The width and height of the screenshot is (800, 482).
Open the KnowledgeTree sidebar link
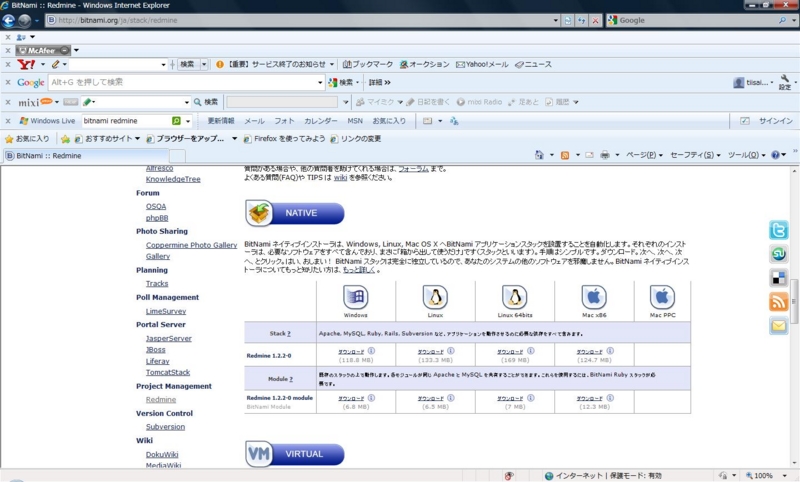click(x=173, y=179)
